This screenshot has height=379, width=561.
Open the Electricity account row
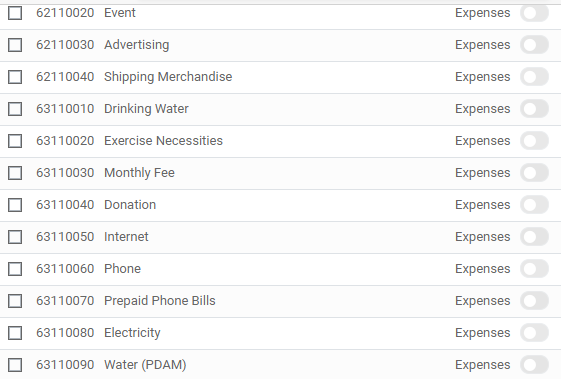(280, 334)
